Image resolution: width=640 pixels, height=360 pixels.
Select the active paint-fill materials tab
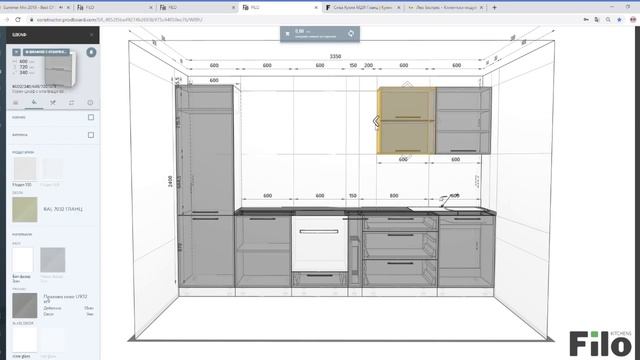tap(34, 102)
